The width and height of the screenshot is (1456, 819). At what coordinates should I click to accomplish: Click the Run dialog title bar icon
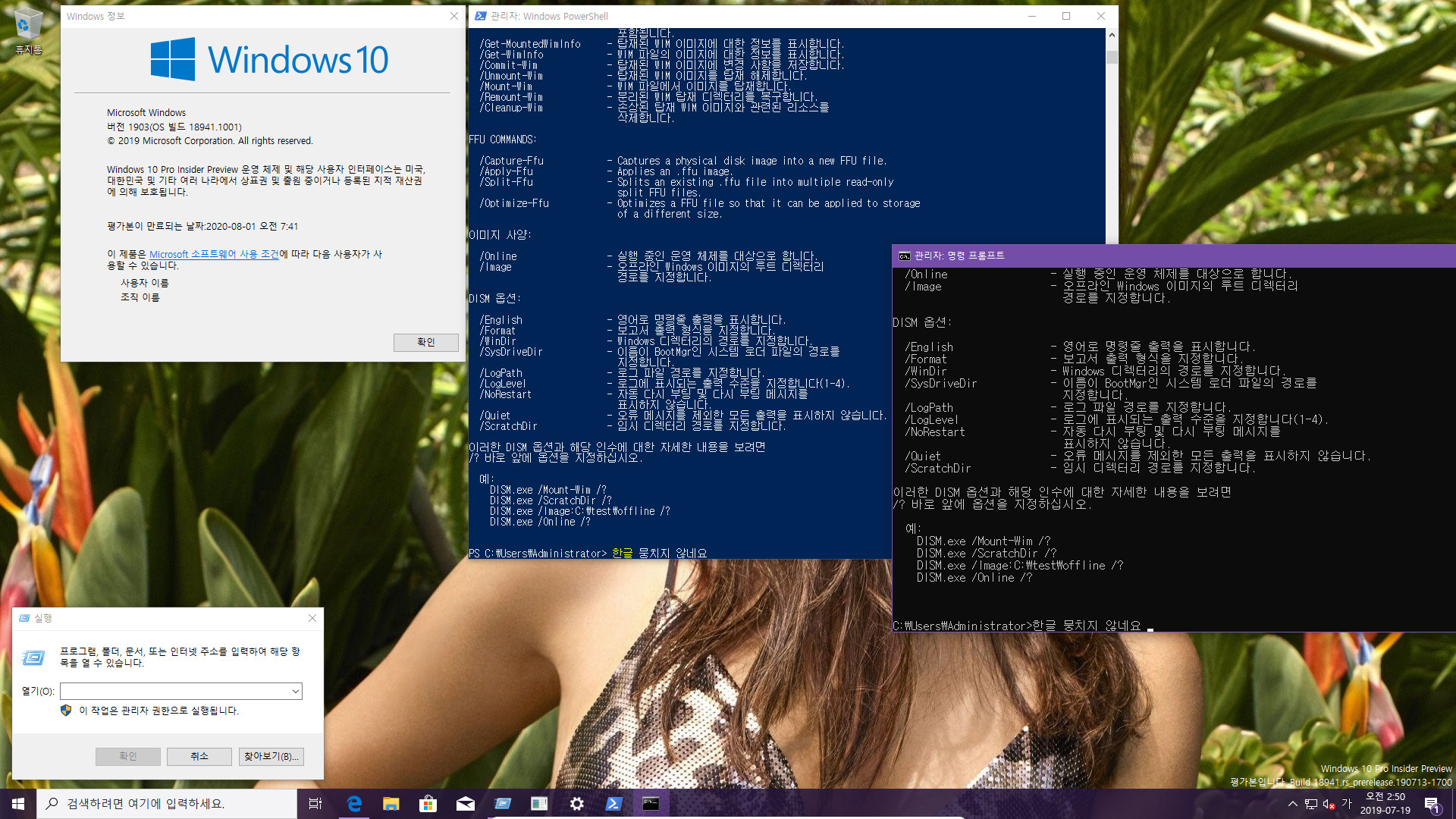(24, 618)
